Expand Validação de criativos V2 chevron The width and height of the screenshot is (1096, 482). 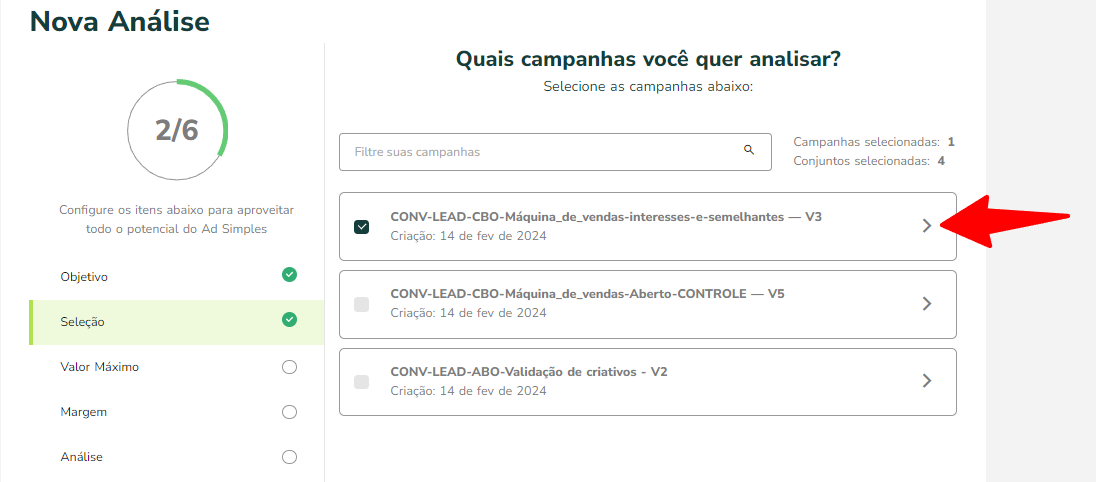click(x=927, y=381)
